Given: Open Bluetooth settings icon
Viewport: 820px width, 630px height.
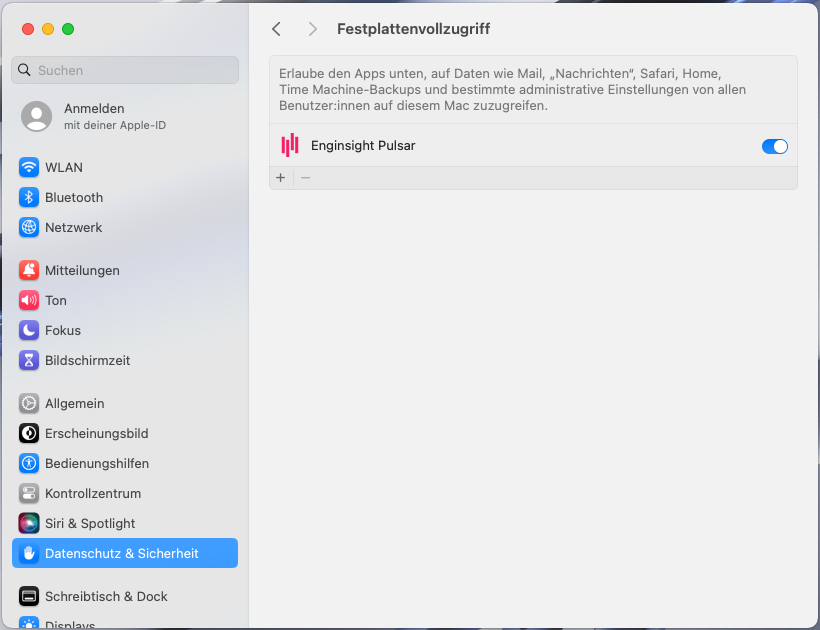Looking at the screenshot, I should (29, 197).
